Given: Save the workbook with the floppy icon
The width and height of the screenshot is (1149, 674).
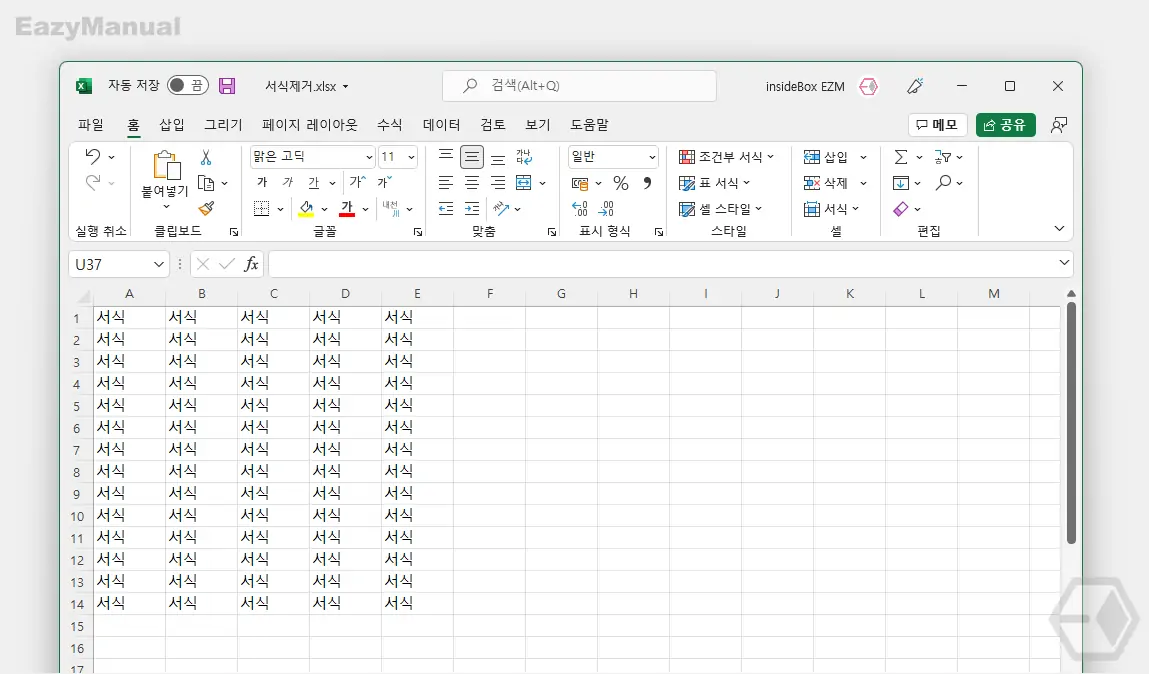Looking at the screenshot, I should (x=227, y=86).
